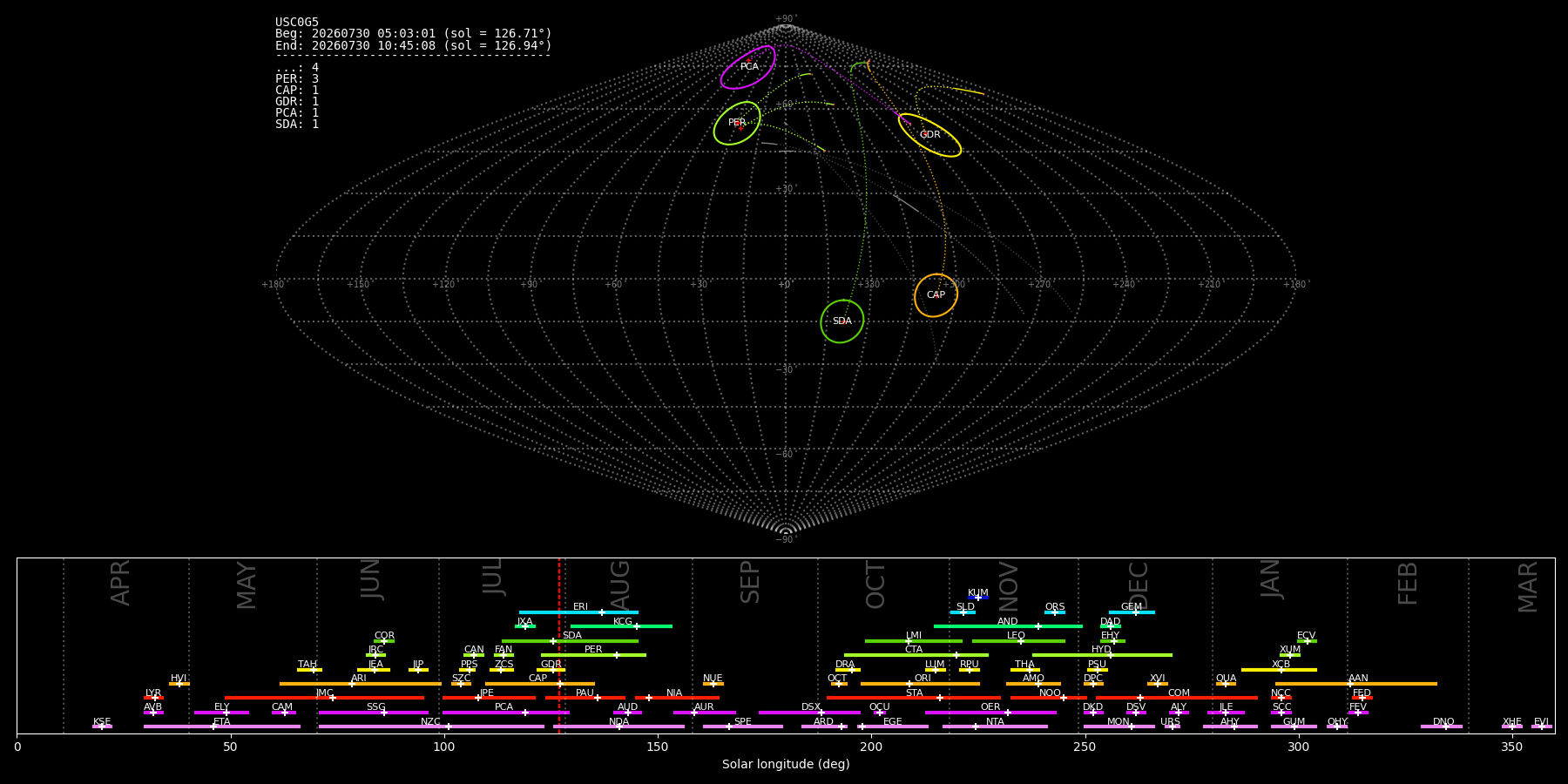Click the cyan ERI shower bar
The image size is (1568, 784).
578,612
